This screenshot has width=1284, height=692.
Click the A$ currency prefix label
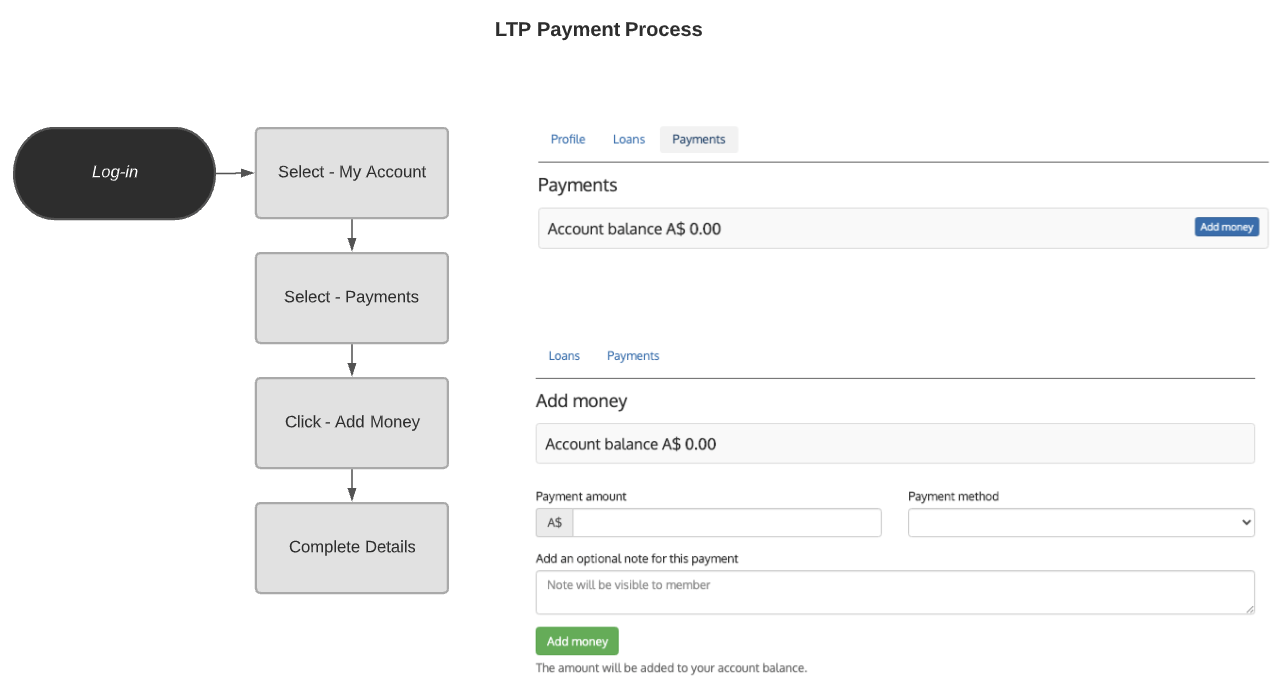click(x=554, y=523)
